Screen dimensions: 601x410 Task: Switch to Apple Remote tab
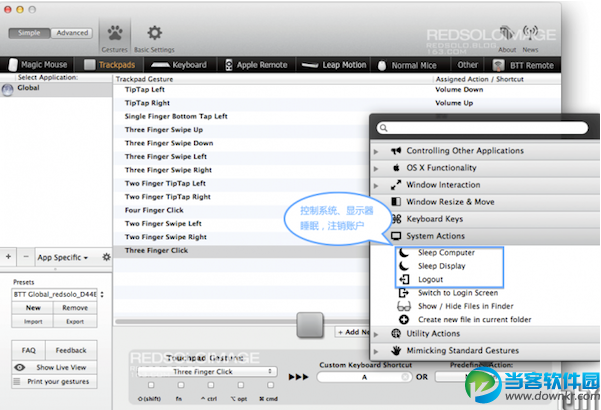256,65
